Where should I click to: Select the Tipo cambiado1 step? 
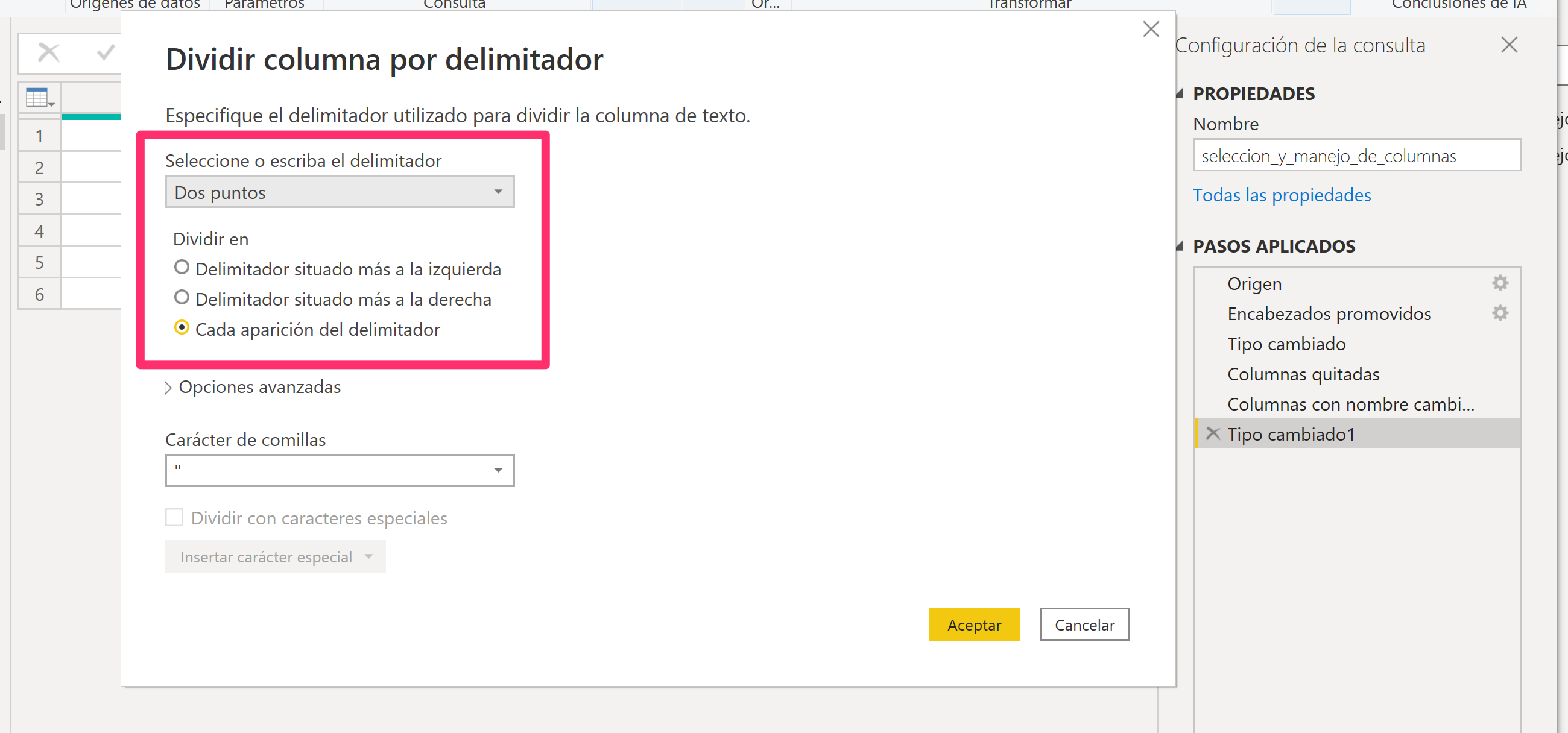click(x=1357, y=434)
